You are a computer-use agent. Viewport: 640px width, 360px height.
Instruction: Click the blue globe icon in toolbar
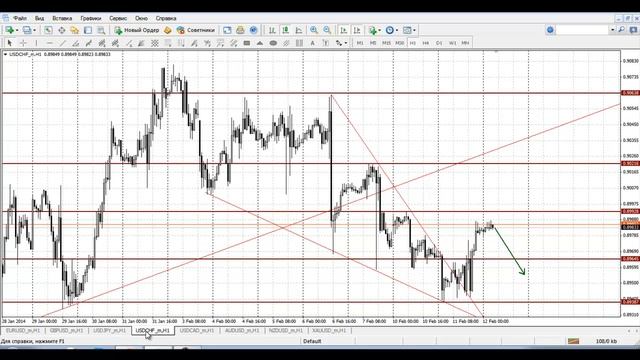253,30
